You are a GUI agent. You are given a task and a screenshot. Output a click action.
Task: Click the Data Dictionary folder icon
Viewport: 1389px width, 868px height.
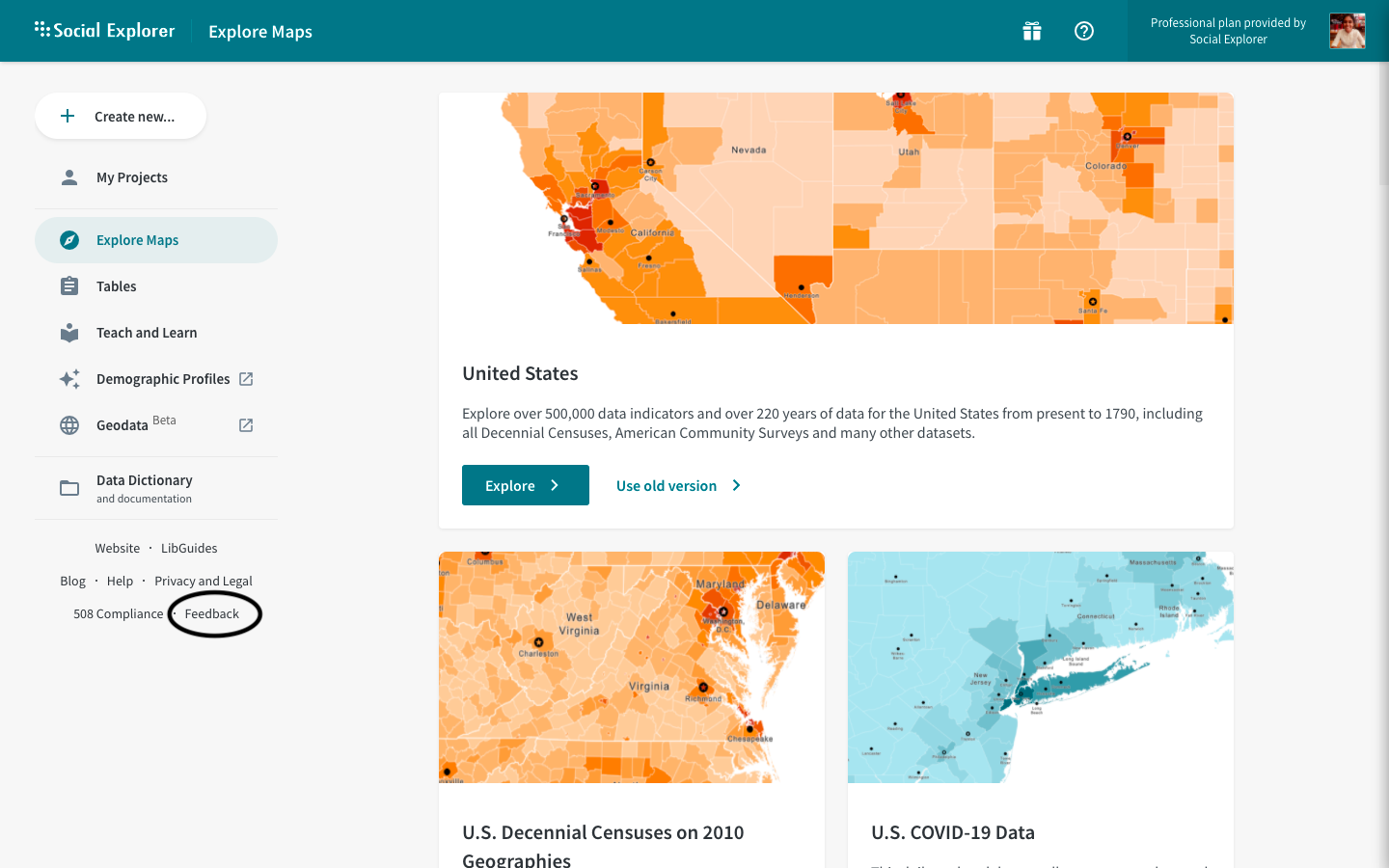69,488
